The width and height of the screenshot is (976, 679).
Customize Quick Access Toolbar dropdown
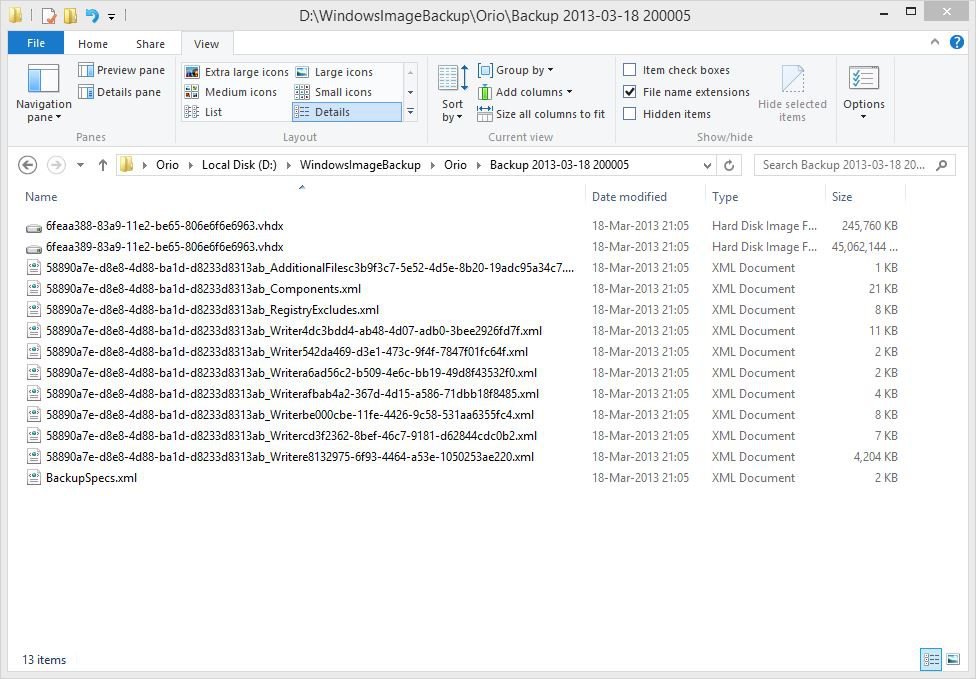coord(111,16)
